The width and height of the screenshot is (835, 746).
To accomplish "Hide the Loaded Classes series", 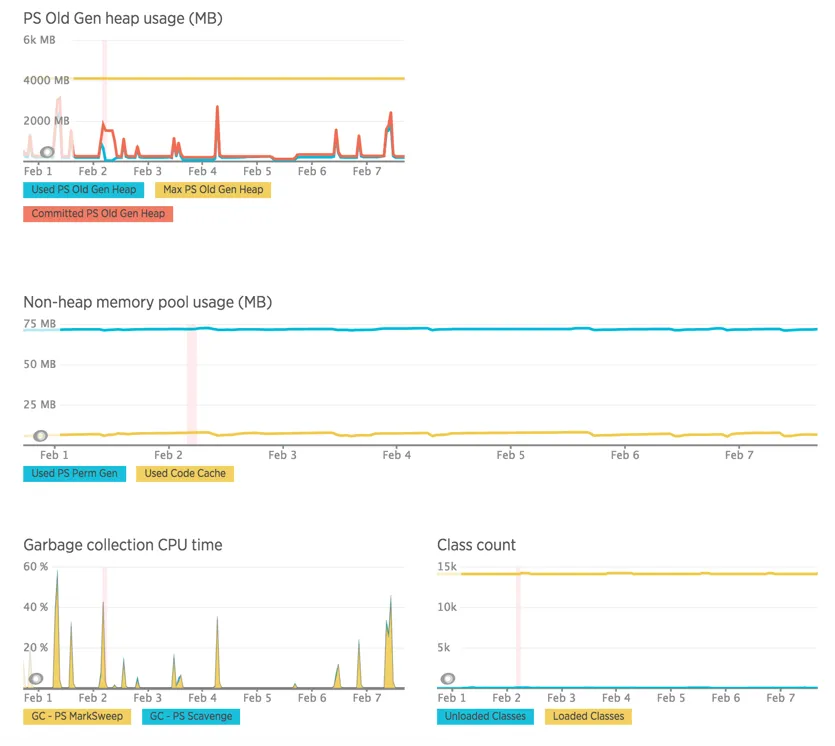I will tap(588, 717).
